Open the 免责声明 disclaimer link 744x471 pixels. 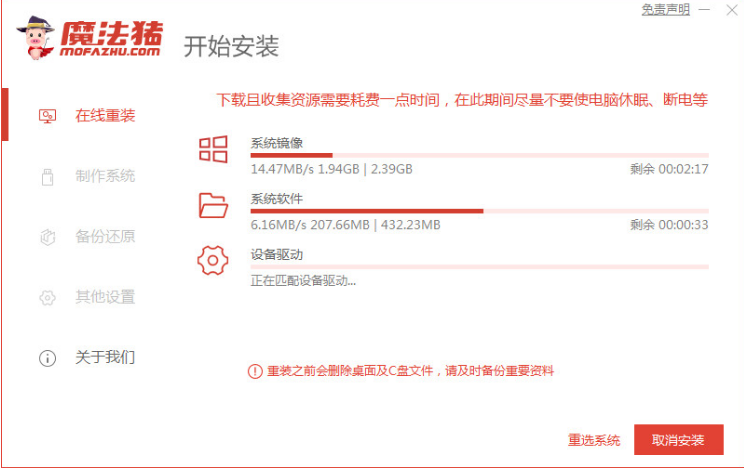click(665, 9)
